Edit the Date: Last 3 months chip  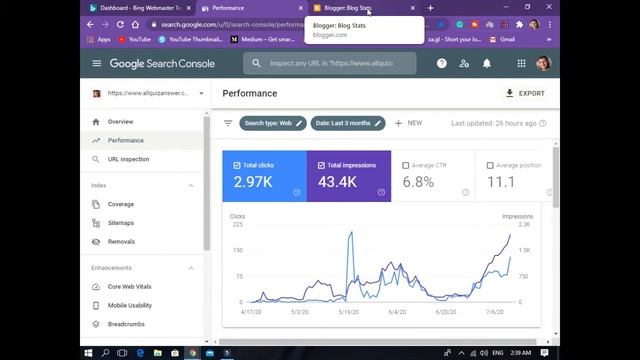pos(348,123)
